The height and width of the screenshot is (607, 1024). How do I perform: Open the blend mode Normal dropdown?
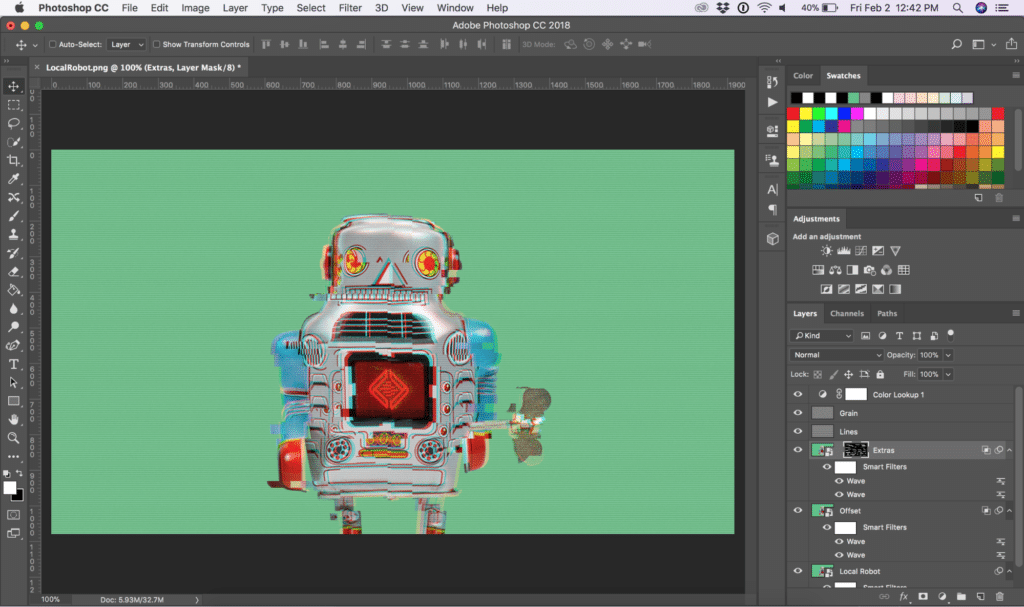tap(837, 355)
